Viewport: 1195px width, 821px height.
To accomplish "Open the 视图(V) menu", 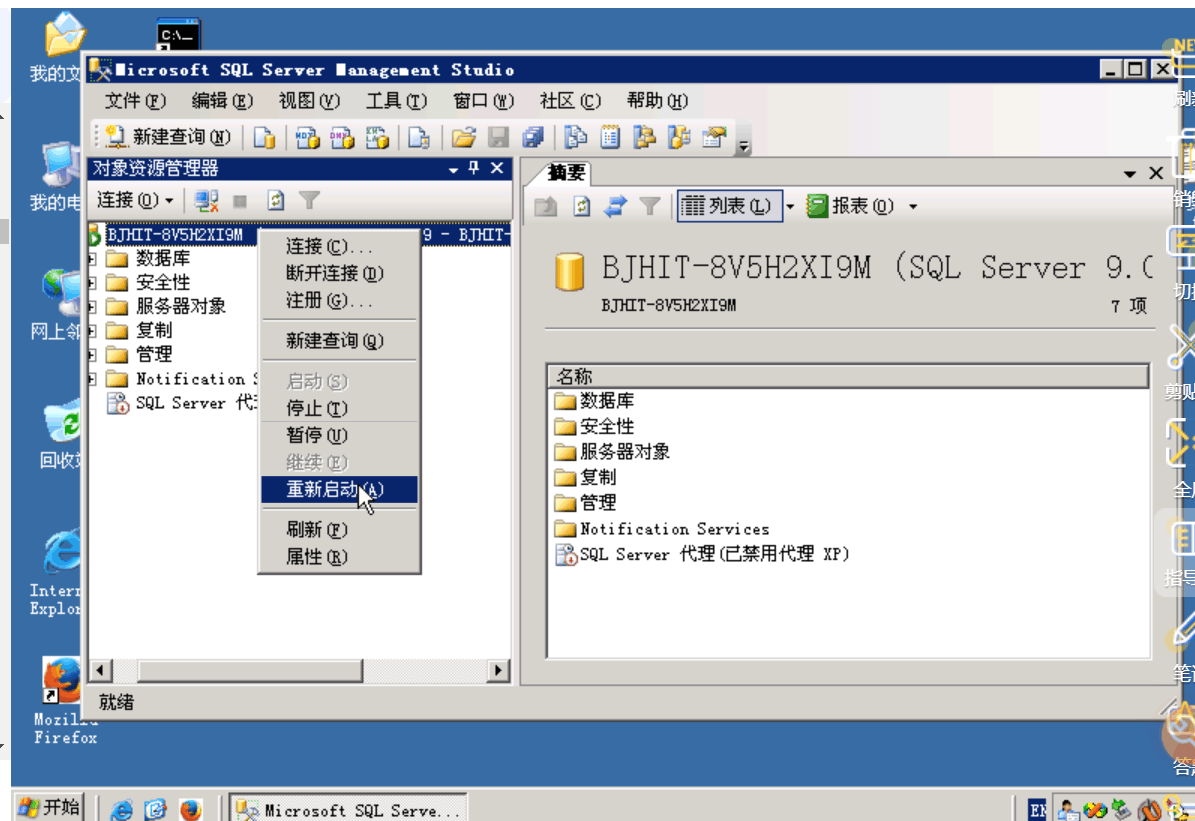I will (x=309, y=101).
